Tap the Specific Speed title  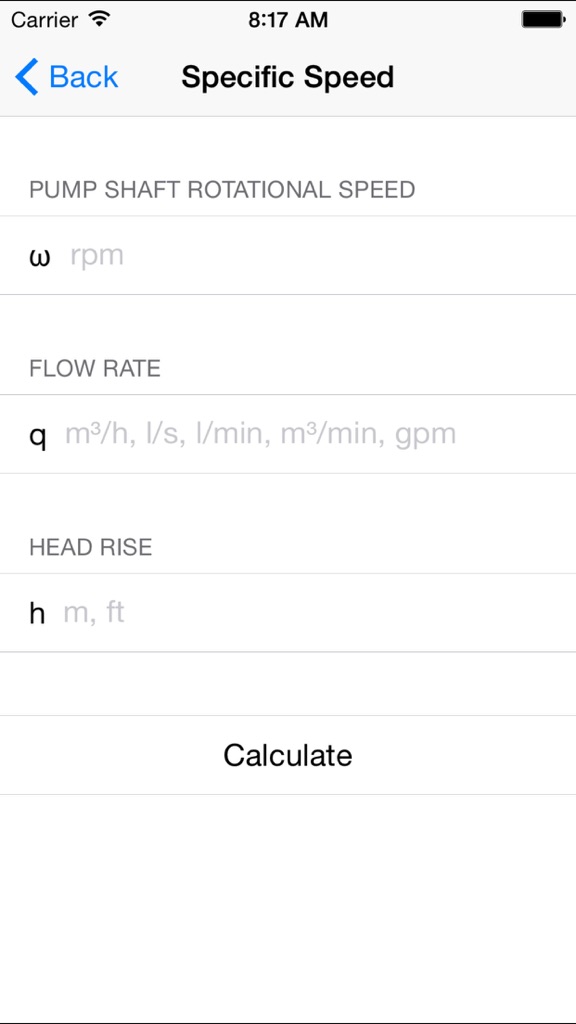coord(288,77)
